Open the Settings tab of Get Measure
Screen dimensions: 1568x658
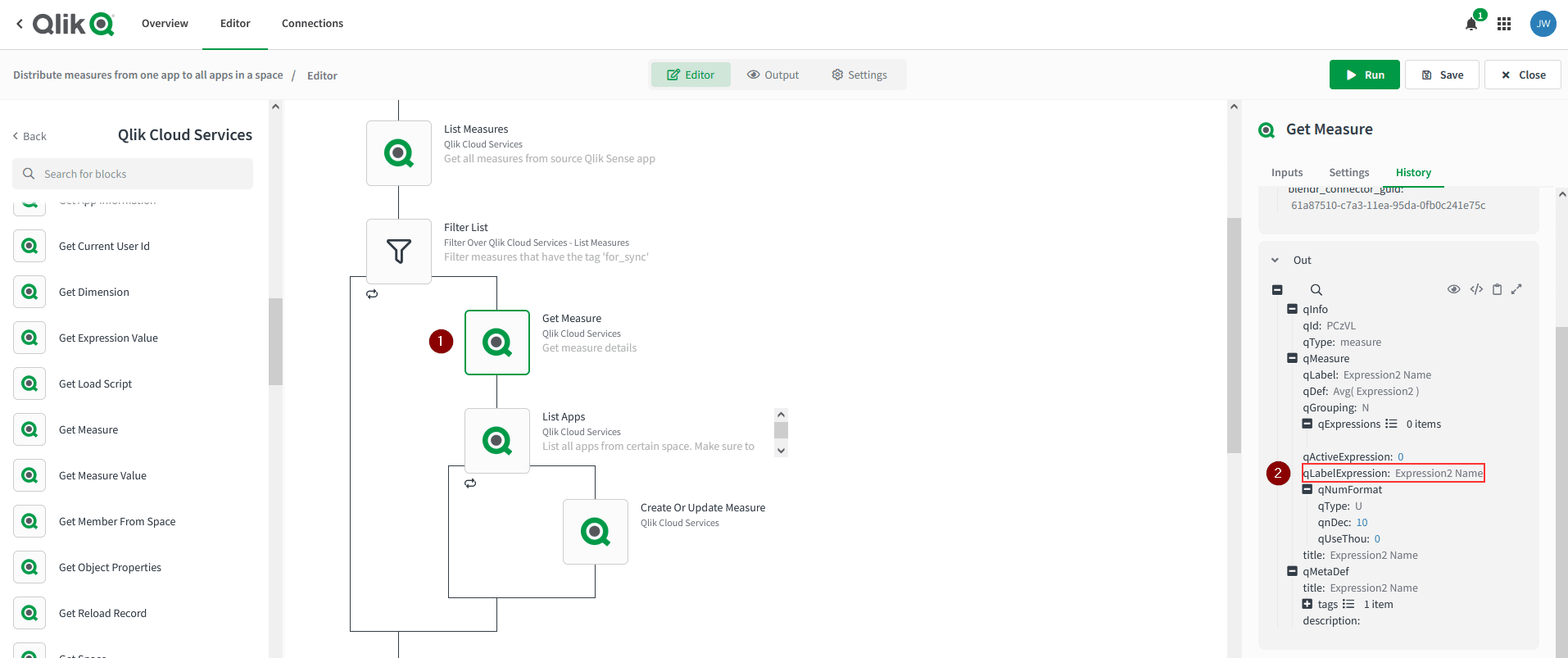coord(1348,172)
